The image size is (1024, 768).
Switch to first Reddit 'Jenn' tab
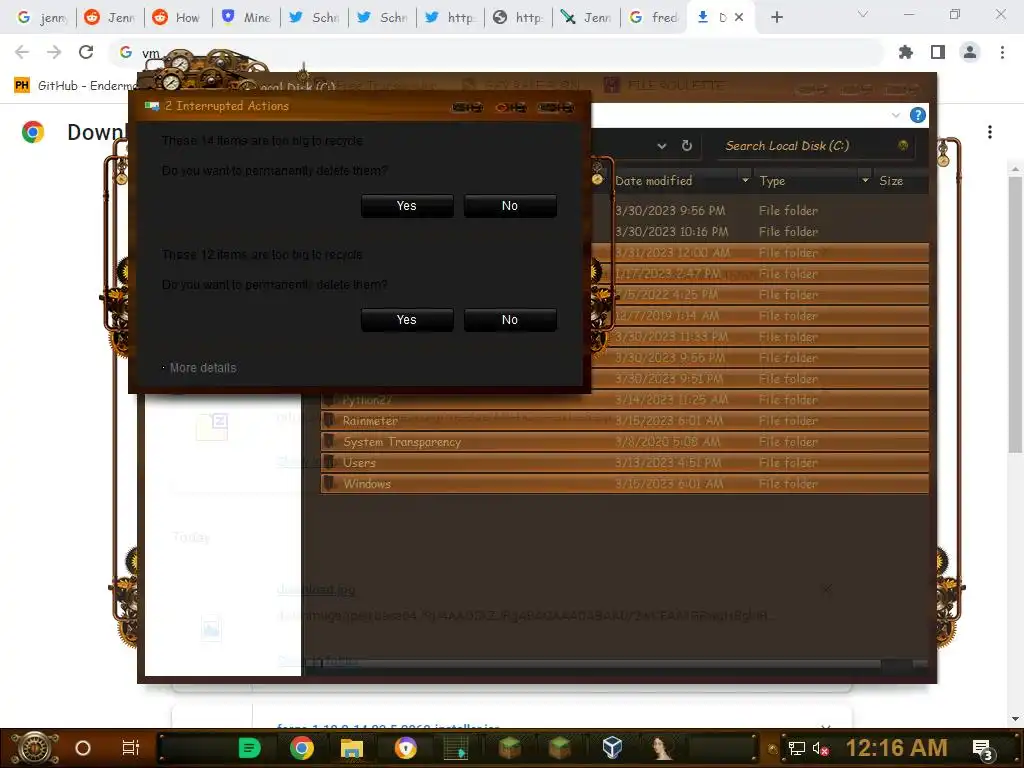[x=110, y=18]
